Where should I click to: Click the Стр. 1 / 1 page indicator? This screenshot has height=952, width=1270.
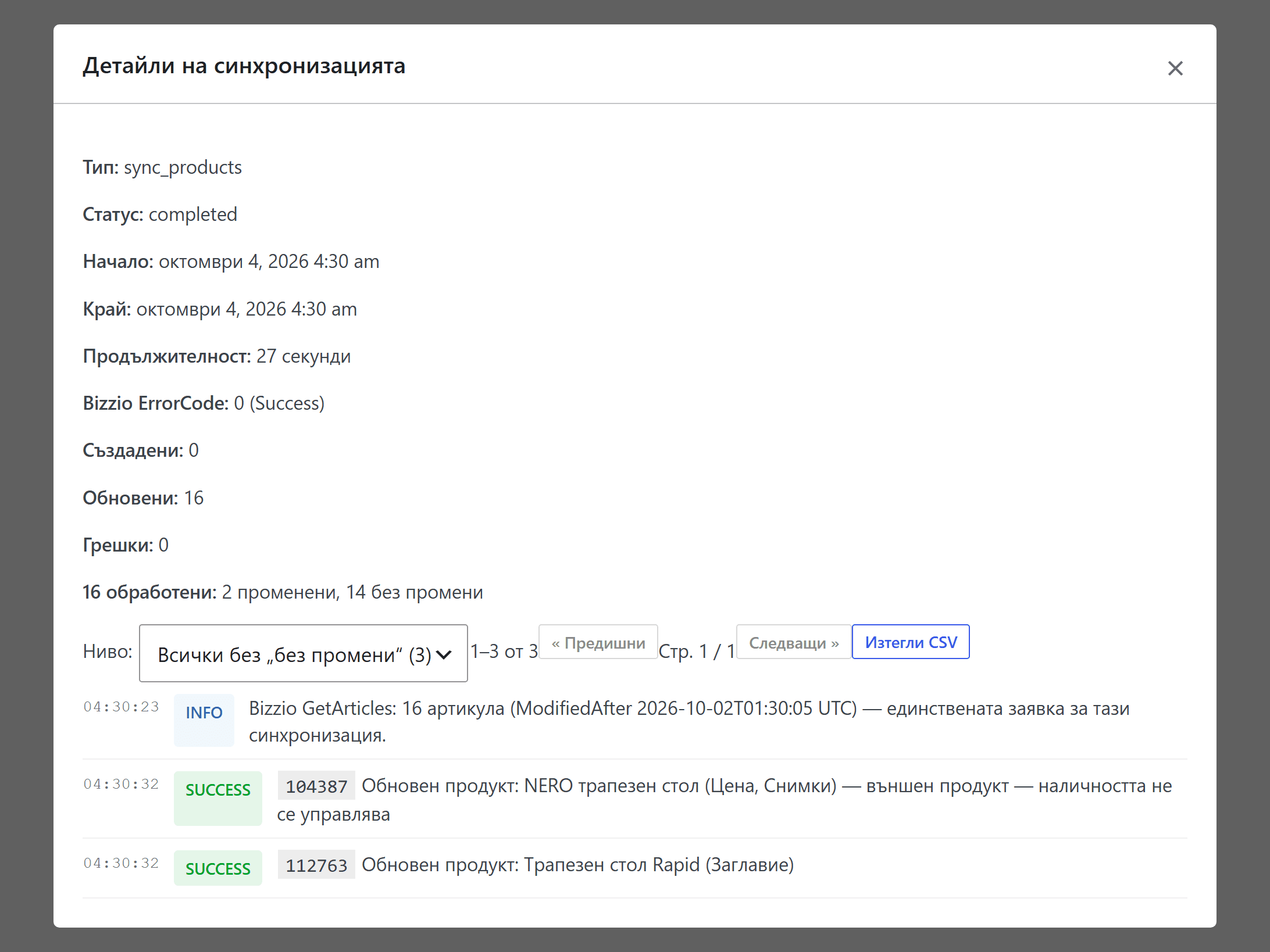coord(697,652)
